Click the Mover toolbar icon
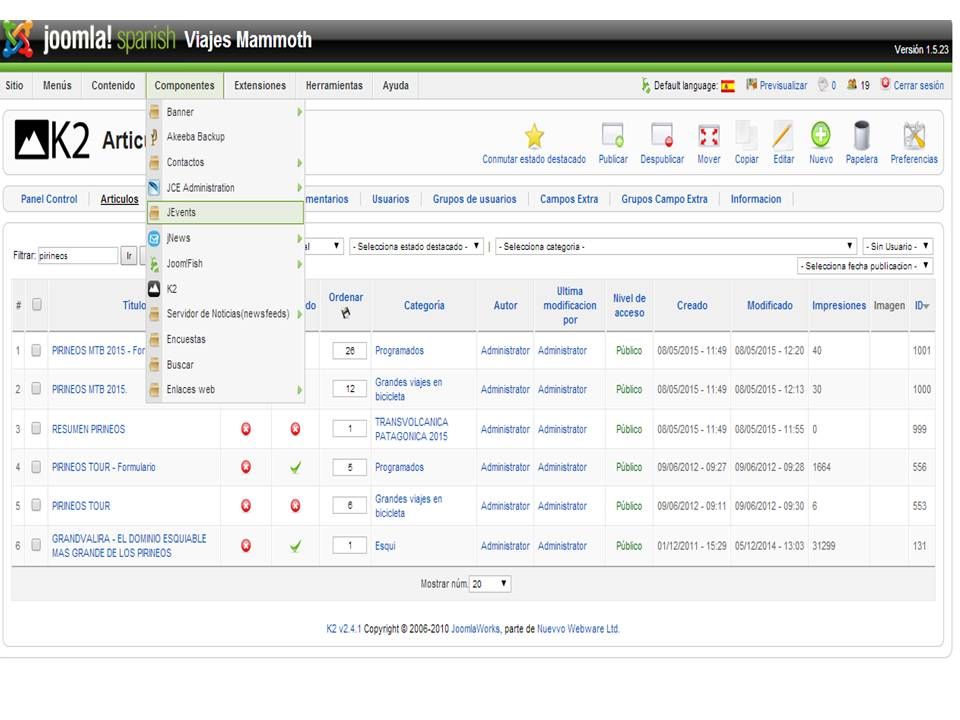Screen dimensions: 960x720 (708, 135)
